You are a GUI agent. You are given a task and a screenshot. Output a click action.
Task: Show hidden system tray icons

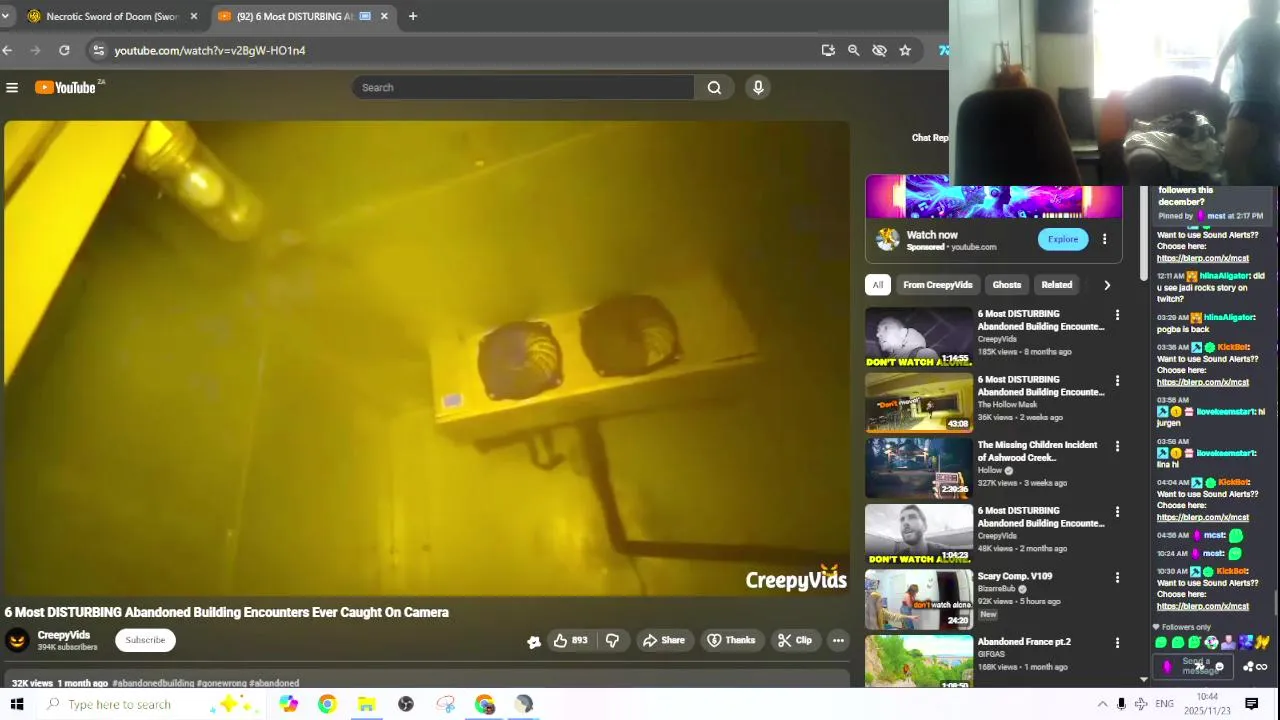[1102, 704]
